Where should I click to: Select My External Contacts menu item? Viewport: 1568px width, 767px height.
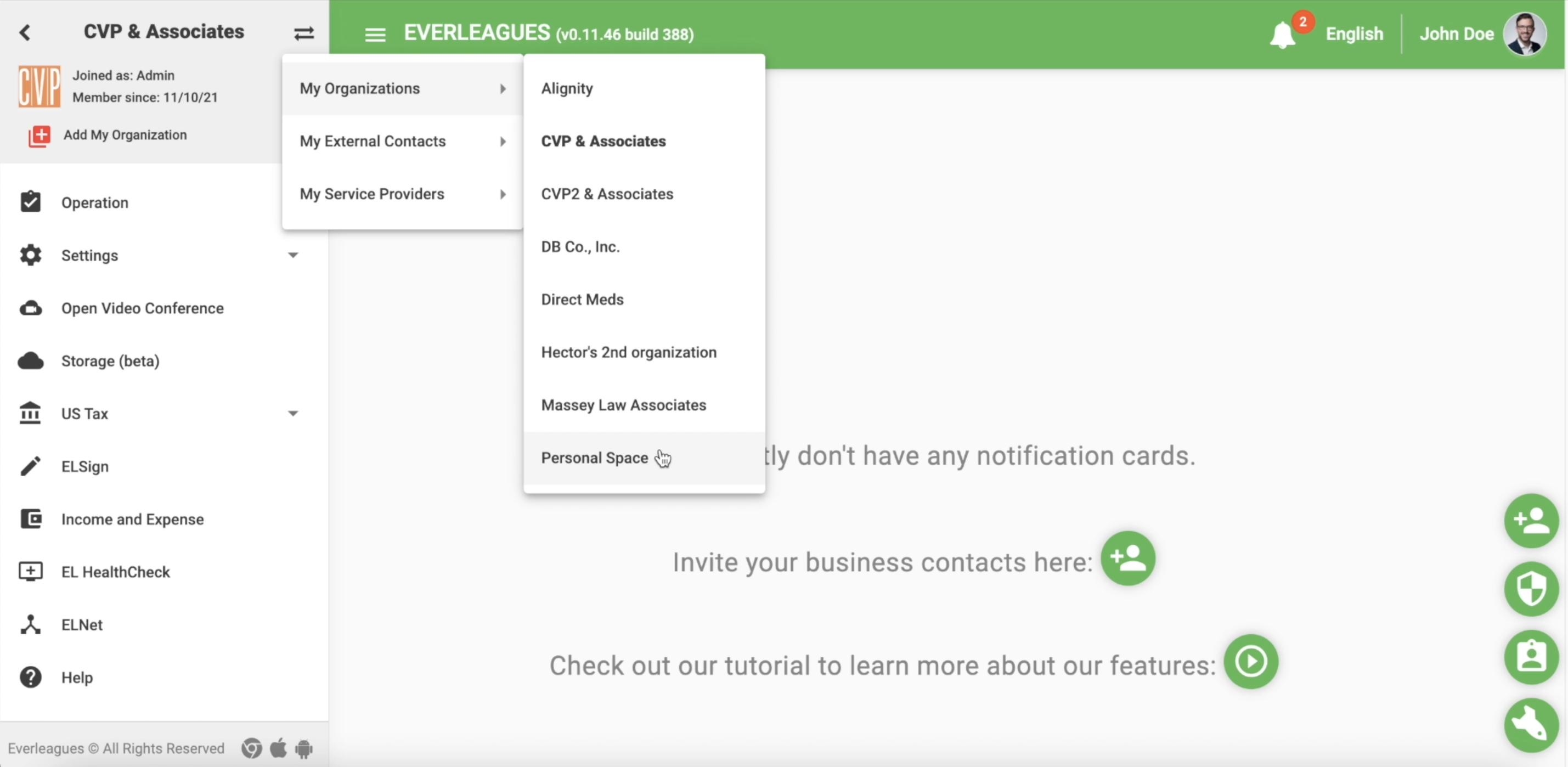[402, 142]
